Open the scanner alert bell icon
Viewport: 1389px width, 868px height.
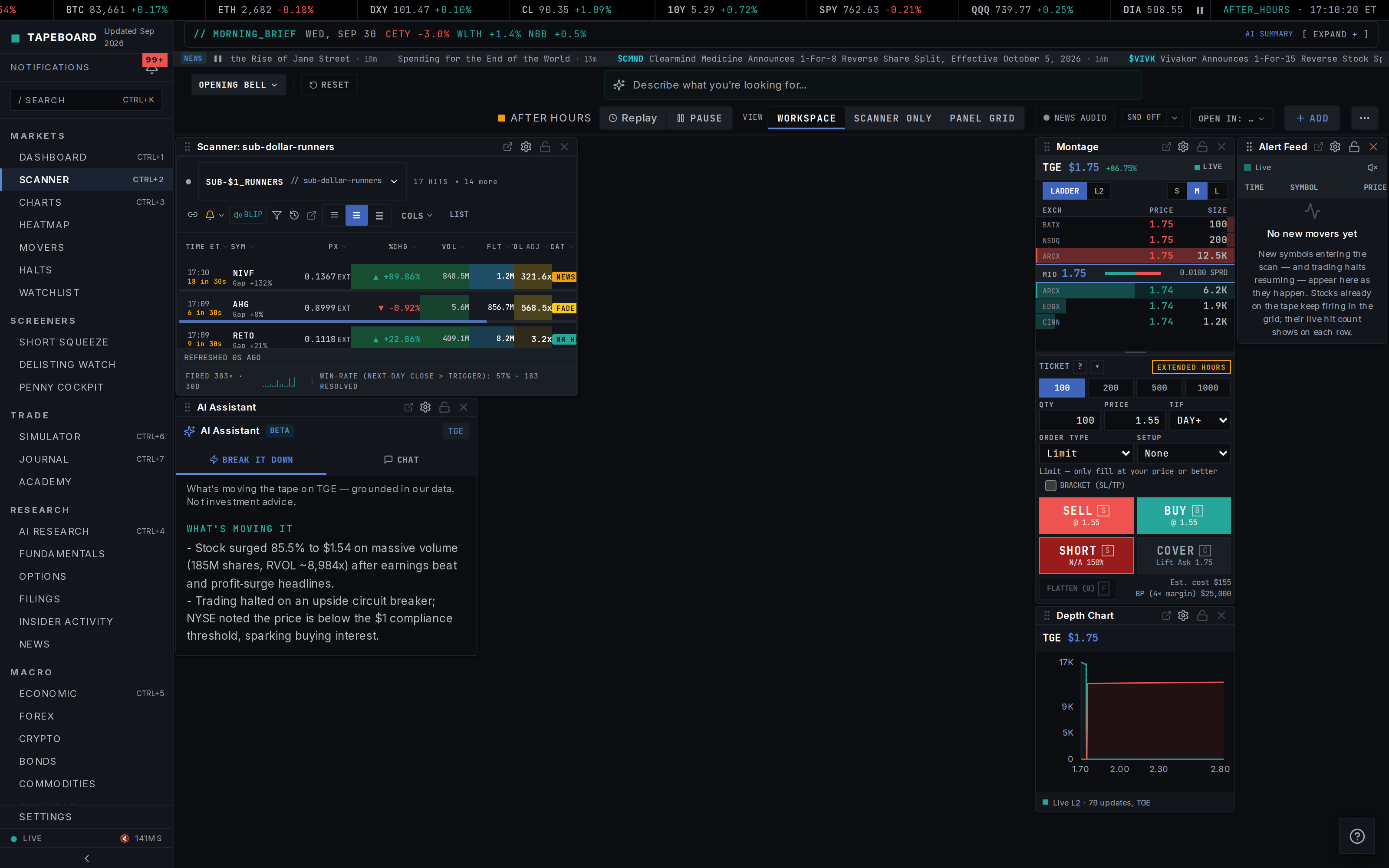pyautogui.click(x=210, y=215)
